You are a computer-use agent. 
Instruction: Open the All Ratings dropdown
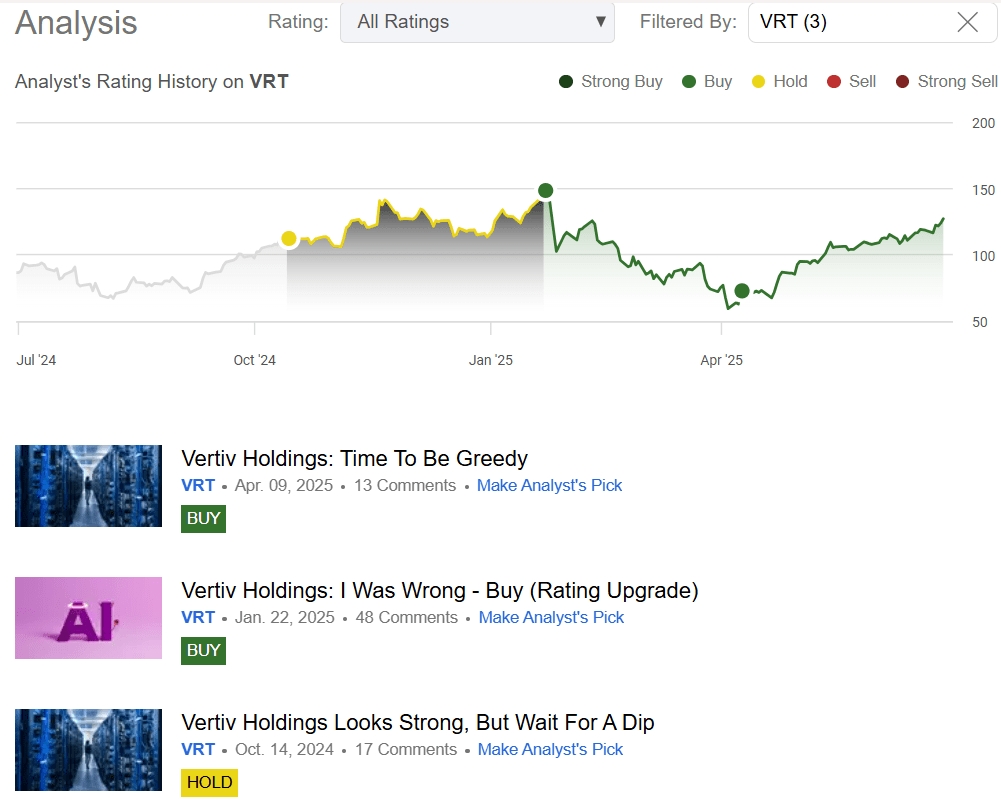(x=477, y=21)
